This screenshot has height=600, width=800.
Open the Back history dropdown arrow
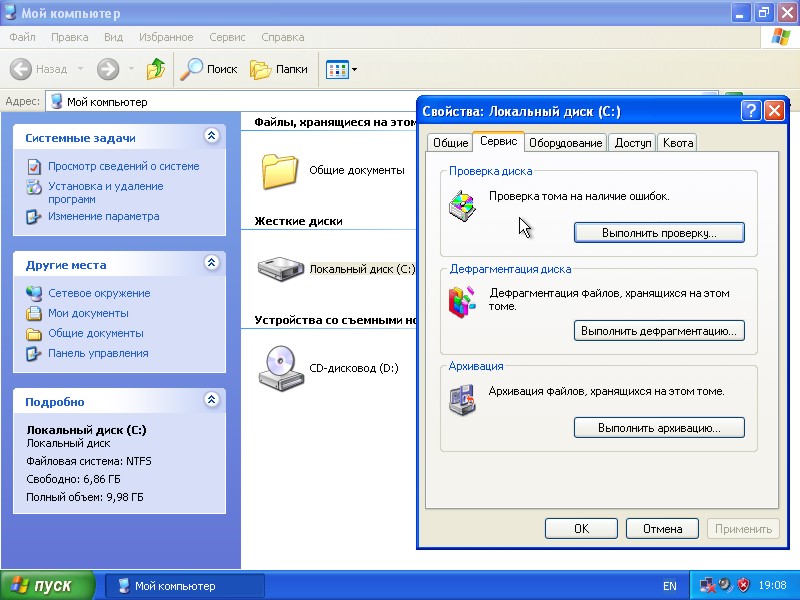(81, 69)
